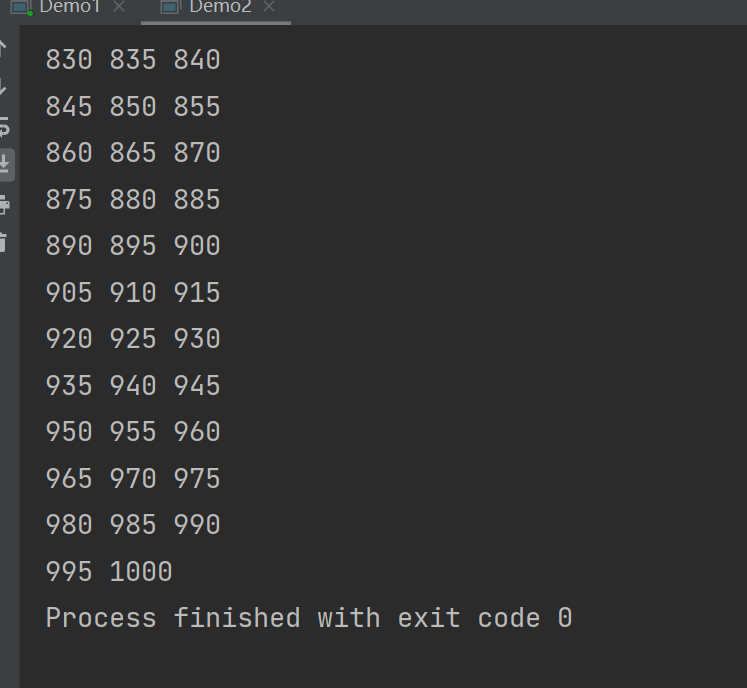Close the Demo1 run tab
Screen dimensions: 747x688
coord(119,7)
